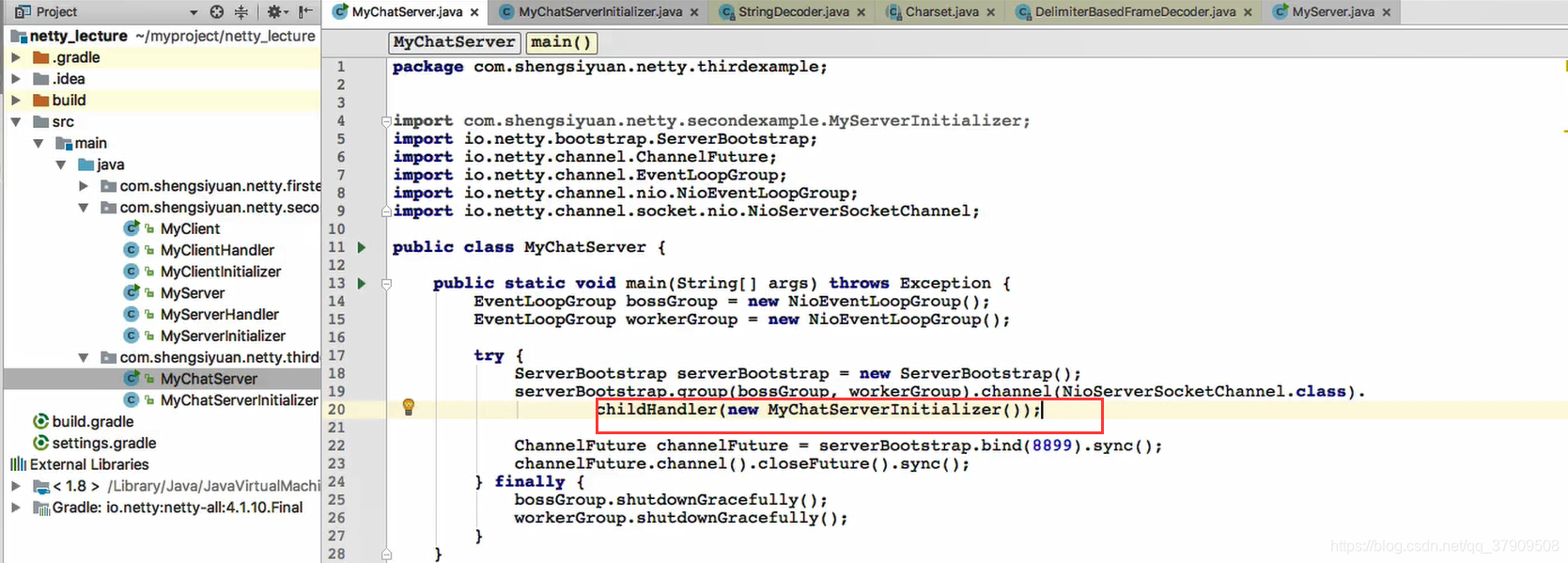
Task: Click the main() breadcrumb
Action: tap(561, 42)
